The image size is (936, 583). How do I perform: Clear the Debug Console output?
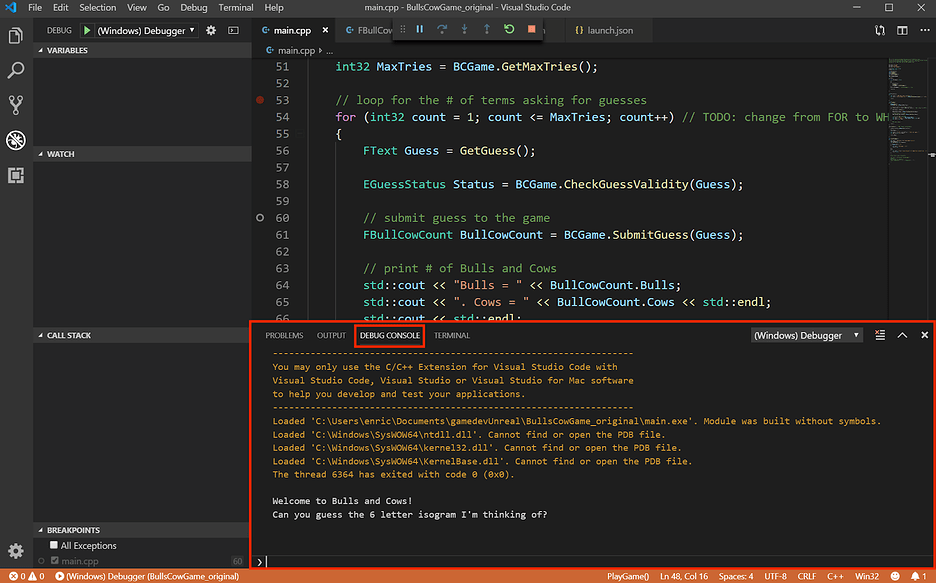pos(880,335)
